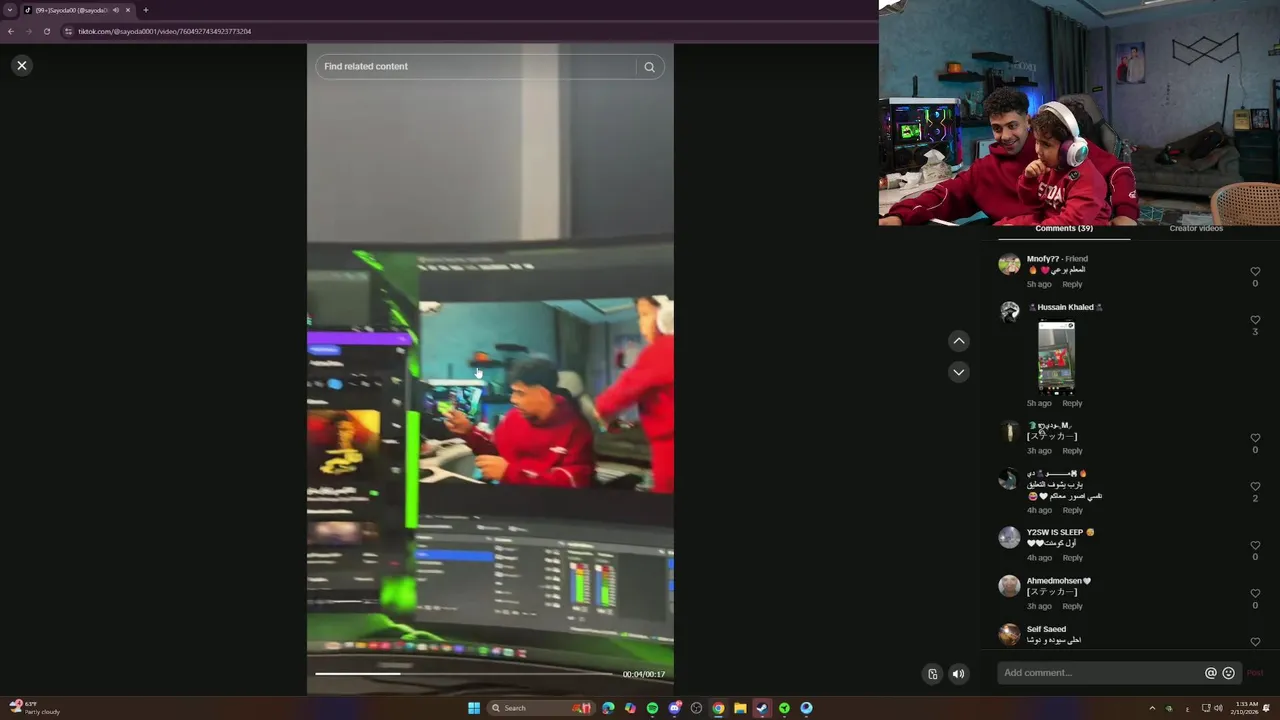Viewport: 1280px width, 720px height.
Task: Switch to the Comments (39) tab
Action: 1064,229
